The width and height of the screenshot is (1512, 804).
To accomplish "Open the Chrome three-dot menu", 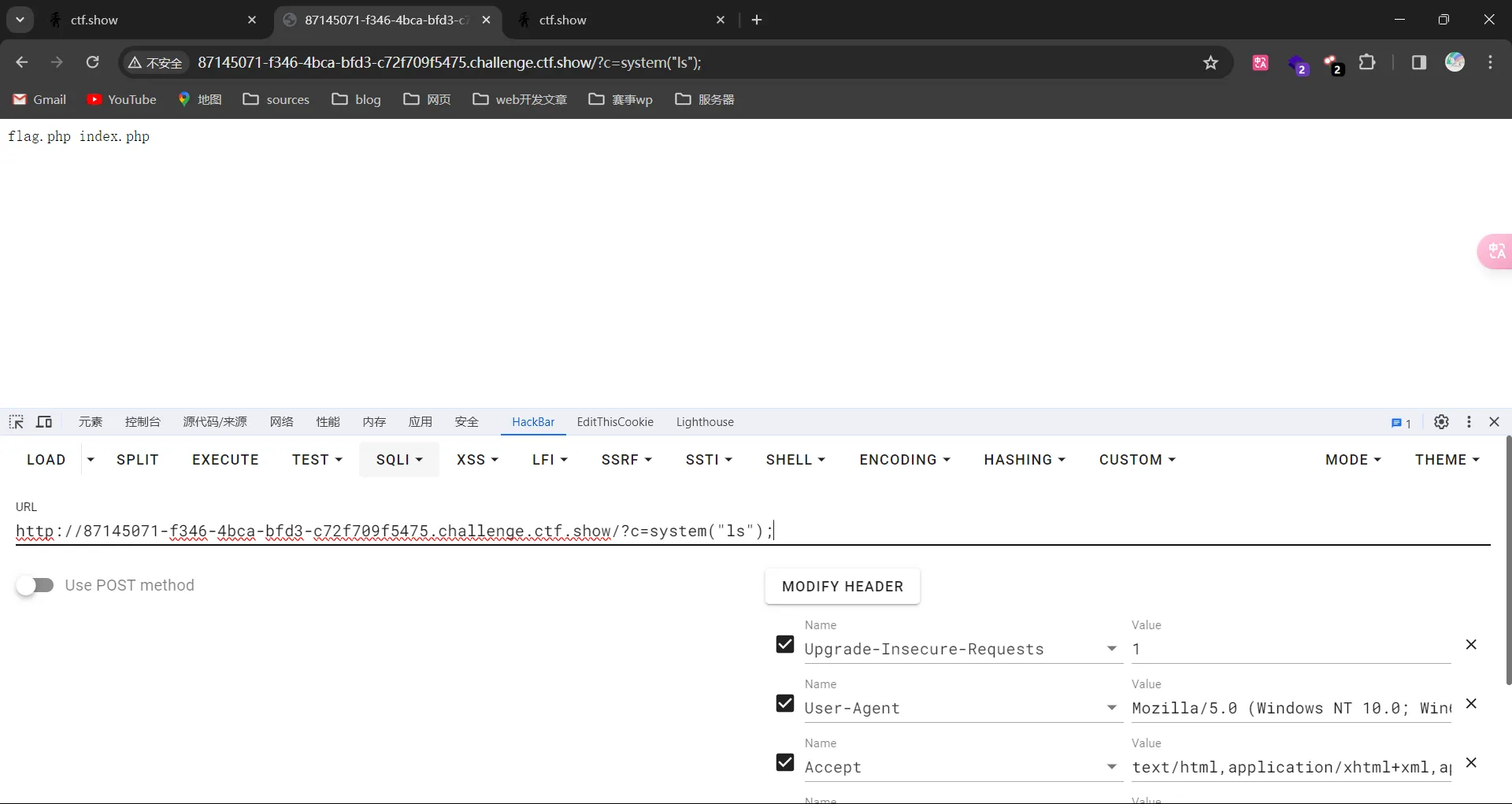I will [x=1490, y=62].
